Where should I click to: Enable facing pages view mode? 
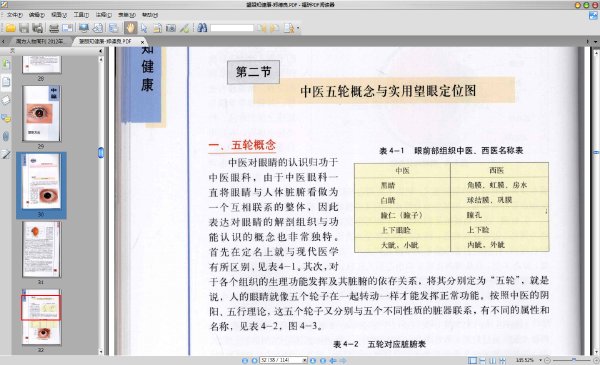492,360
